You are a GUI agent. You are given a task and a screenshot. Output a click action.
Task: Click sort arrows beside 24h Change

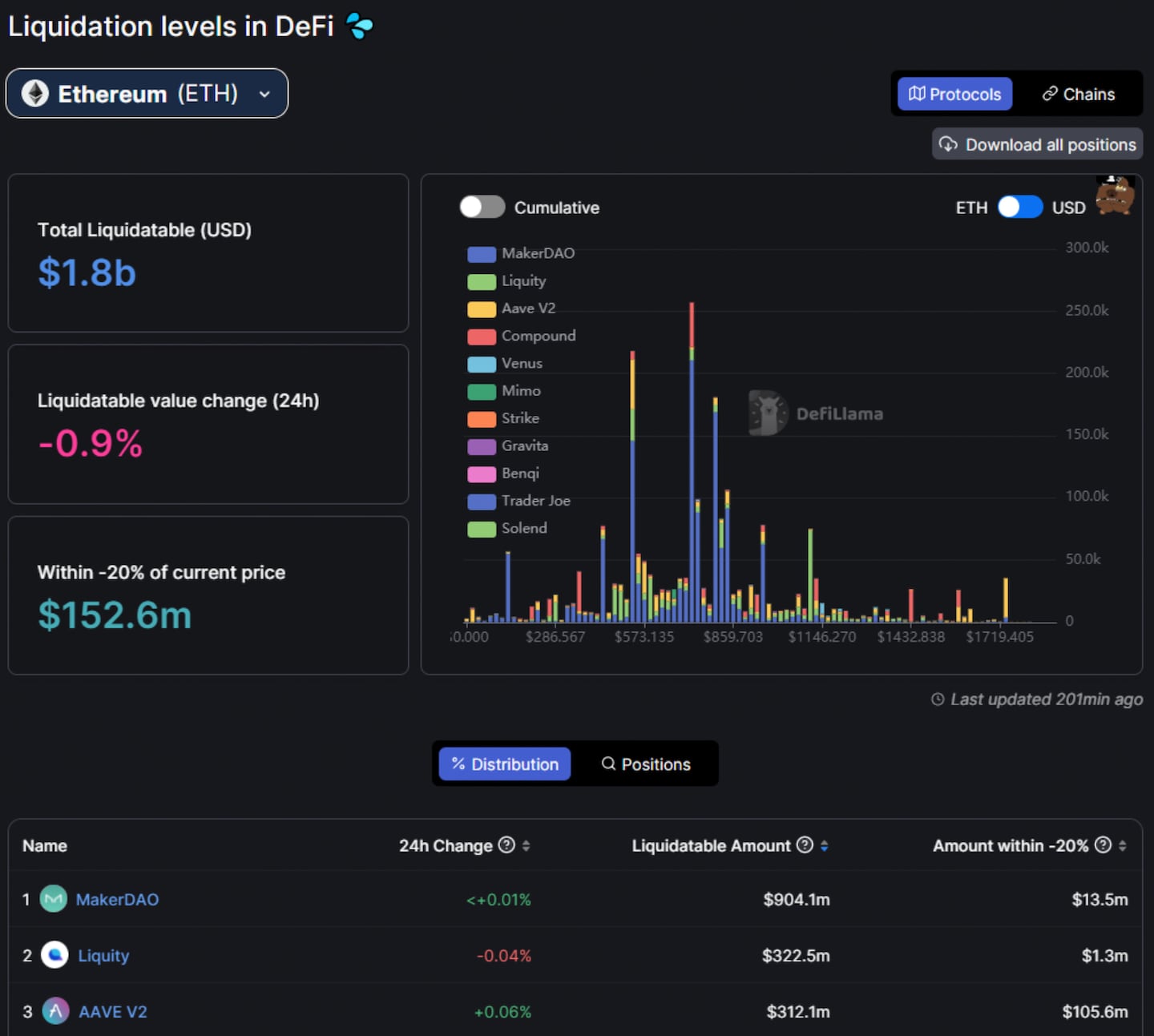point(526,845)
